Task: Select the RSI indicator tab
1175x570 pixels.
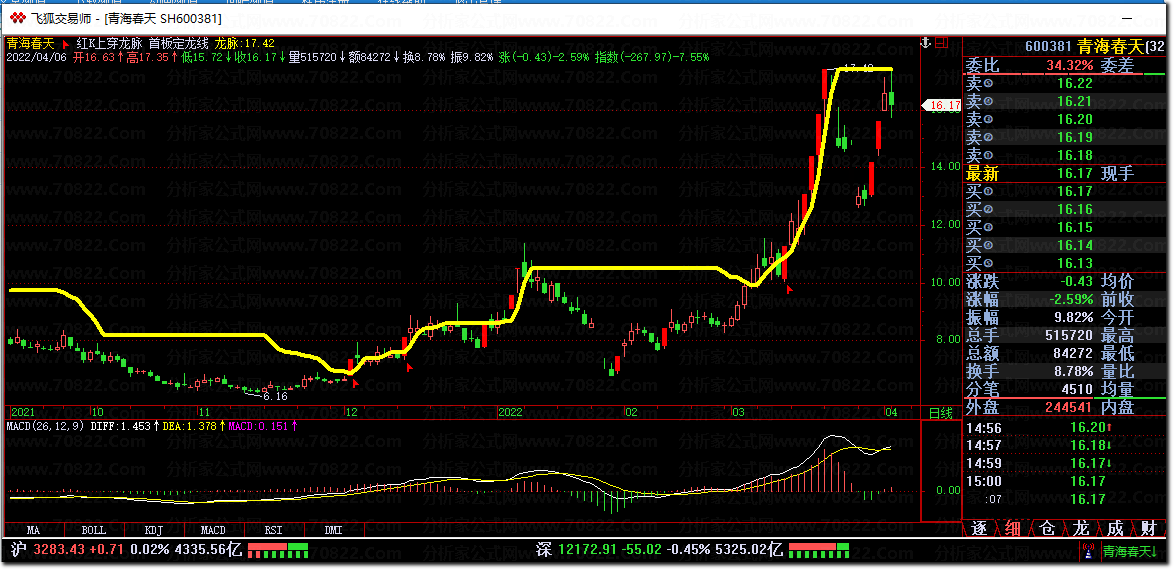Action: coord(274,530)
